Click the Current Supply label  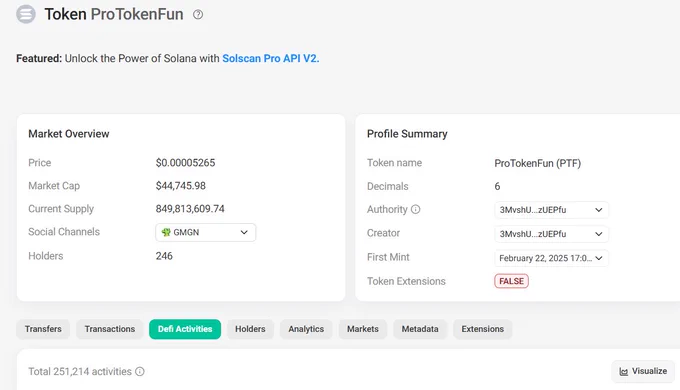(61, 209)
